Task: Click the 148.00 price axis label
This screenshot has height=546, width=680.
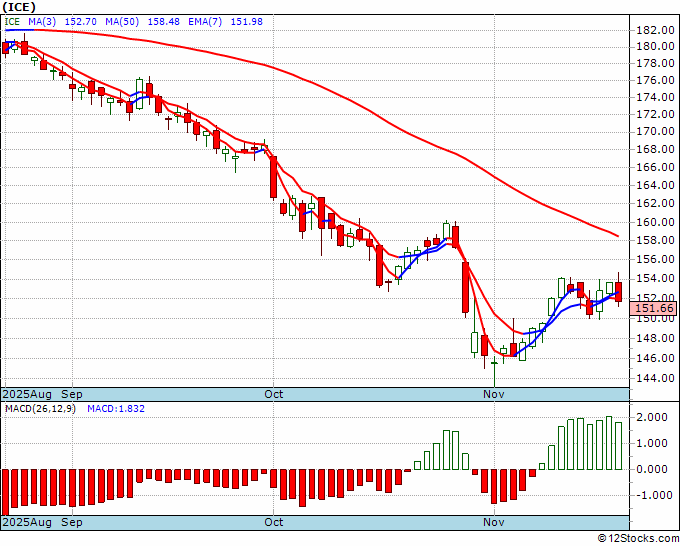Action: (x=655, y=338)
